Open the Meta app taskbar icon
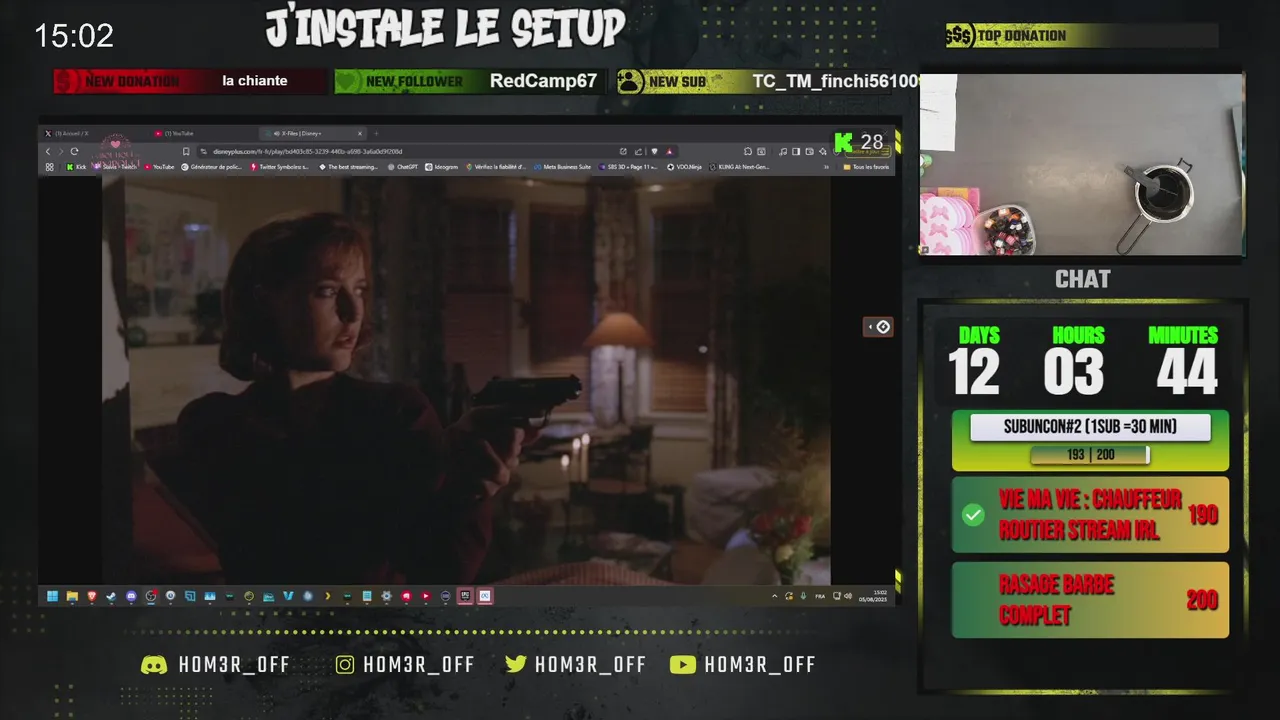The width and height of the screenshot is (1280, 720). tap(485, 596)
